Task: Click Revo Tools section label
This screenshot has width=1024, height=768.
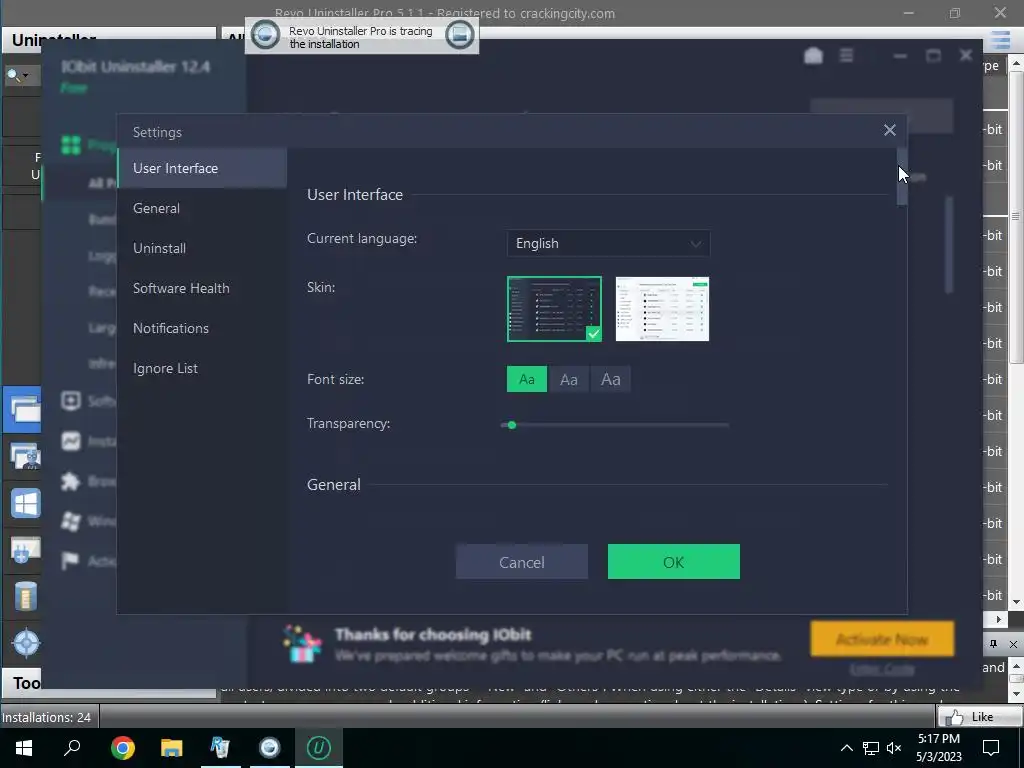Action: pos(26,683)
